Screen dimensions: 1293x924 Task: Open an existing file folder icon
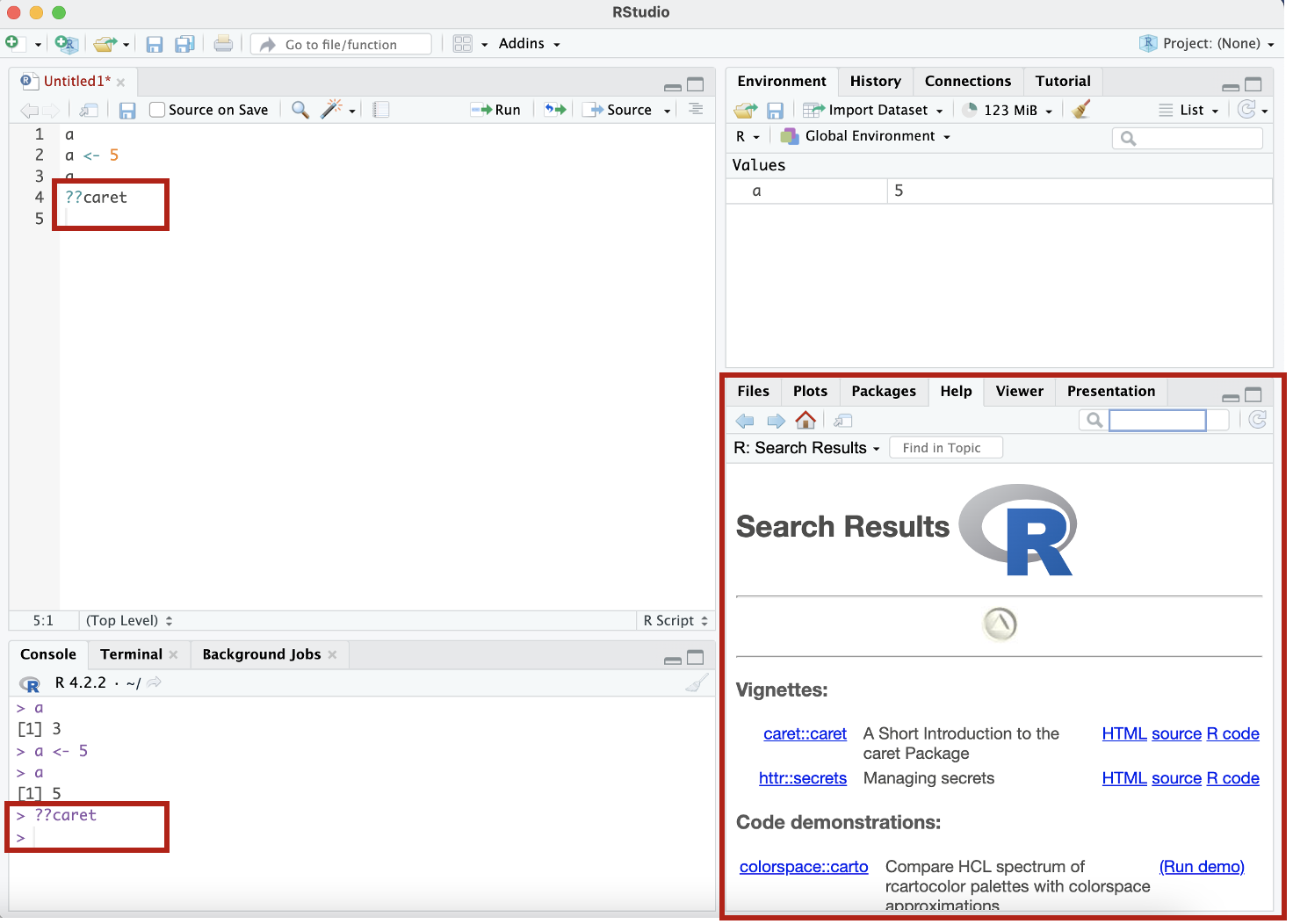tap(105, 44)
